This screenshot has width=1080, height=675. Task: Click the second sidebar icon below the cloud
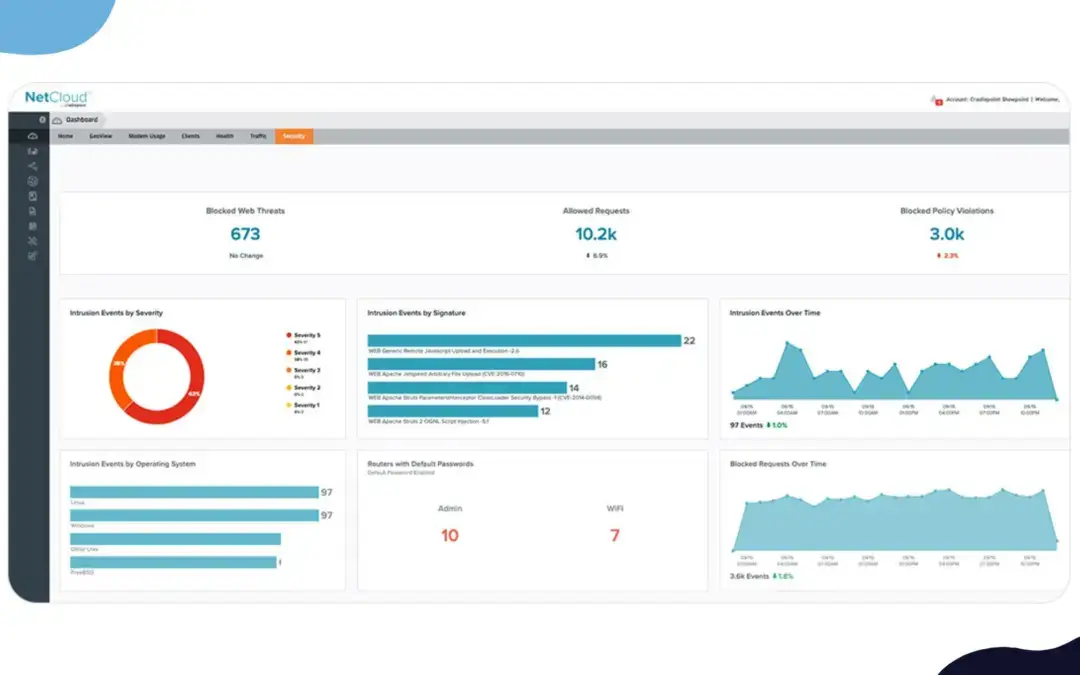(x=33, y=151)
